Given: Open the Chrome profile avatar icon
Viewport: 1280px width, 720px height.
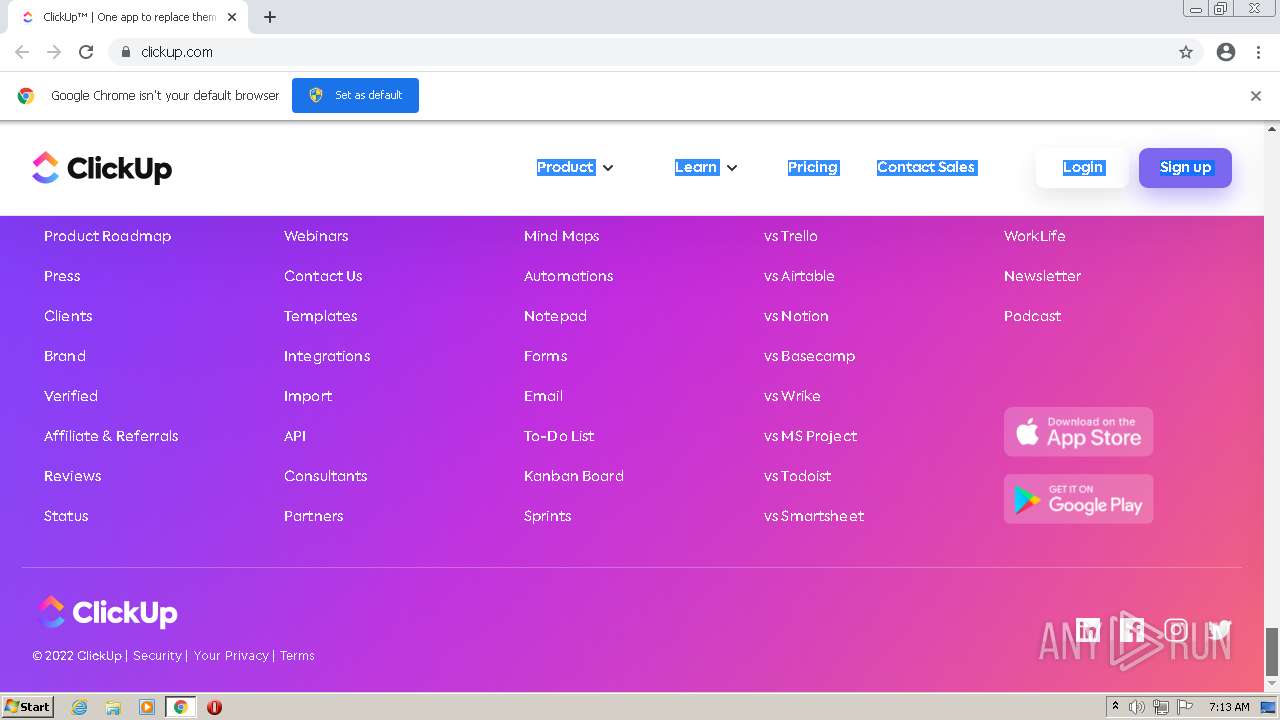Looking at the screenshot, I should pyautogui.click(x=1226, y=52).
